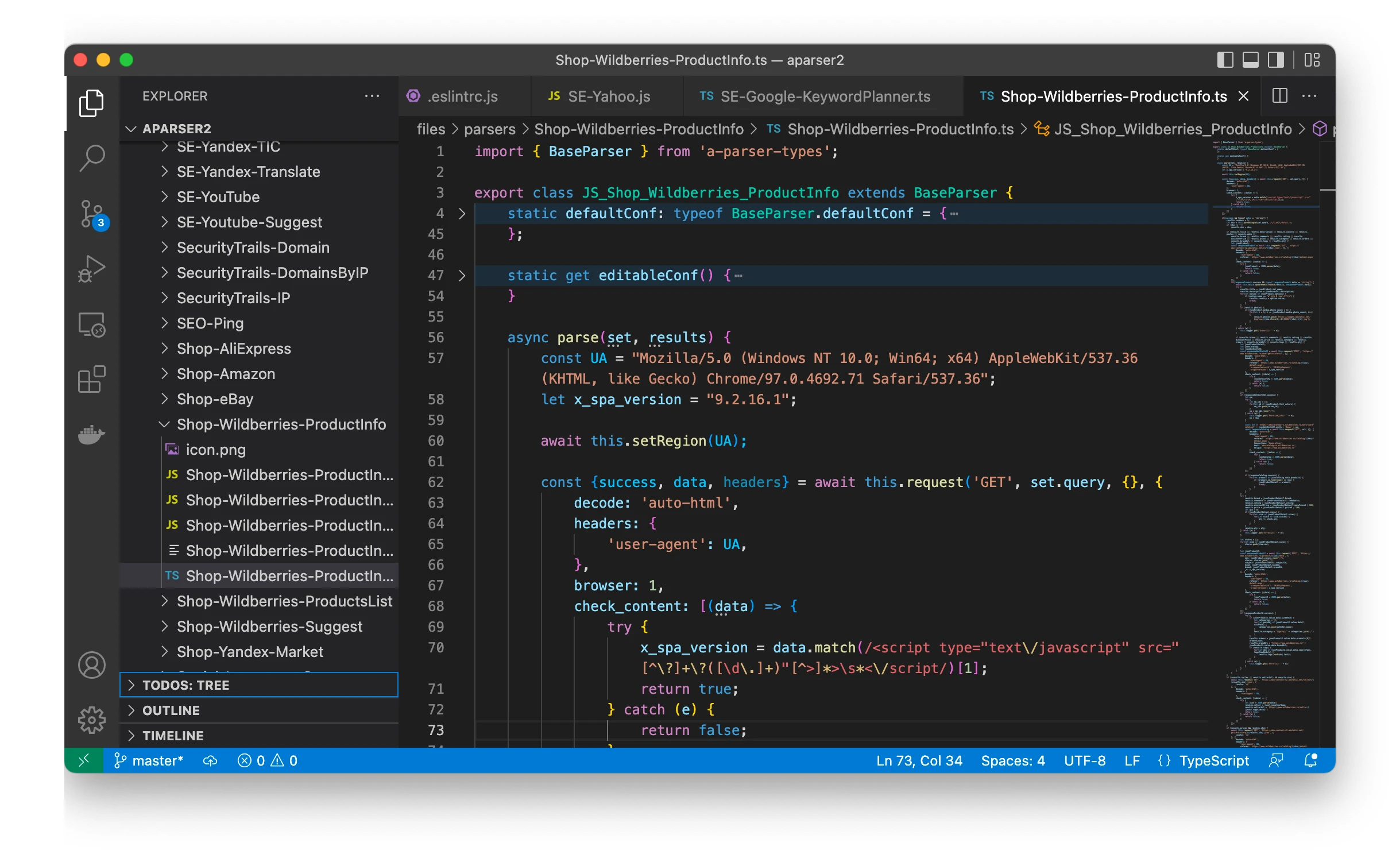1400x858 pixels.
Task: Open the .eslintrc.js tab
Action: click(463, 96)
